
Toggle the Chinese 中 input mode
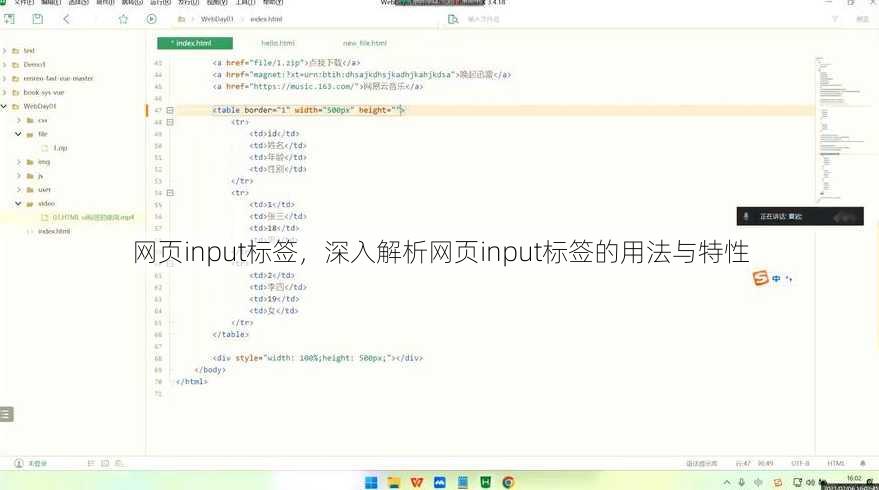click(776, 279)
